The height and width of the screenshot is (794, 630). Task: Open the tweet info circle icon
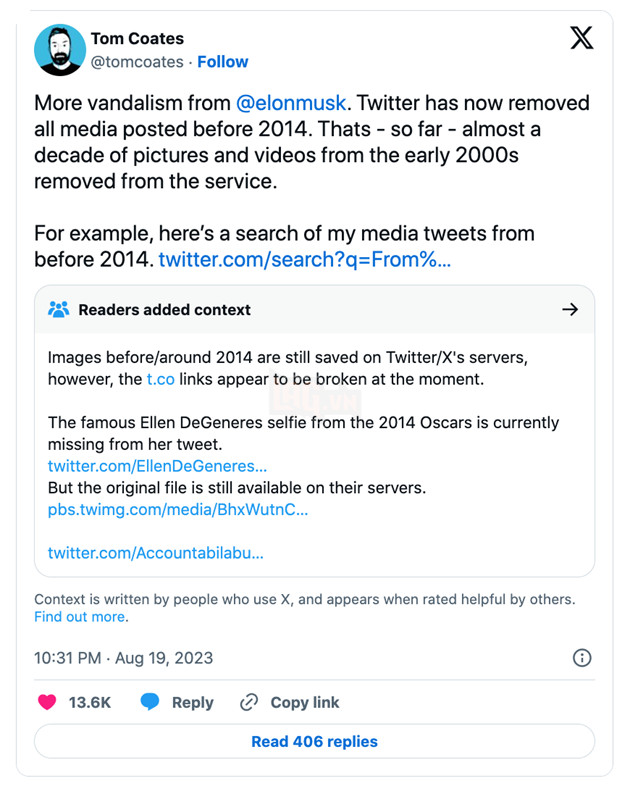[581, 658]
